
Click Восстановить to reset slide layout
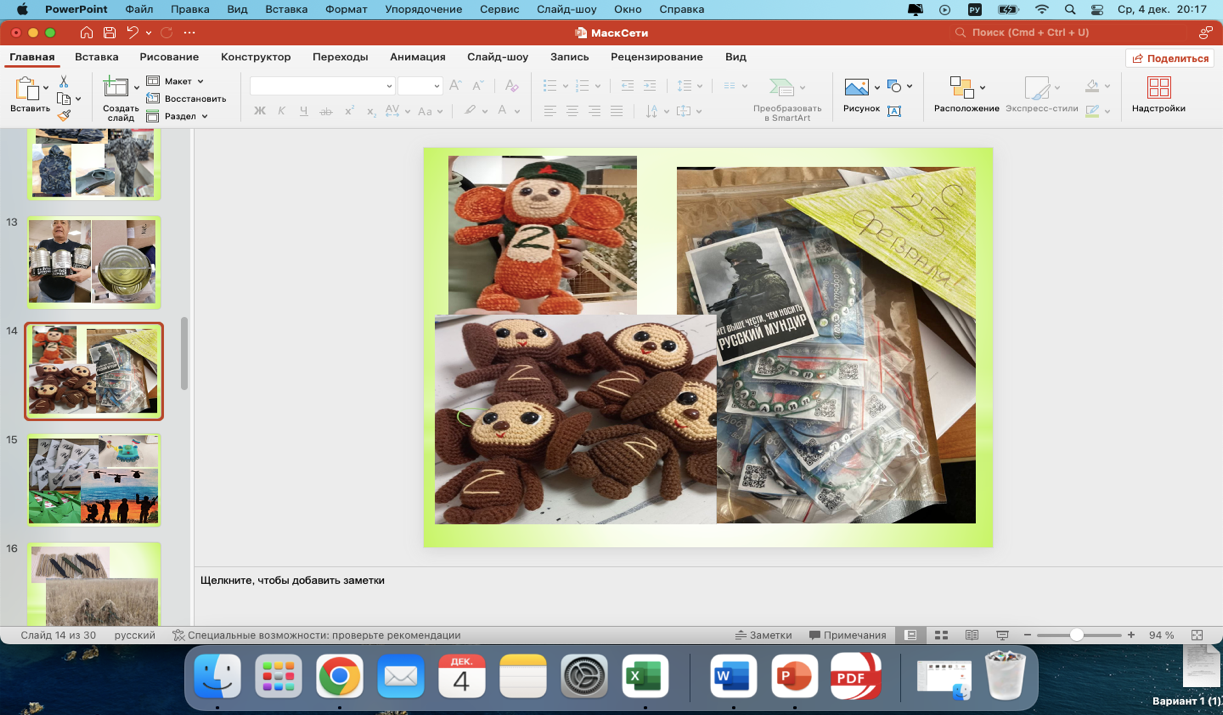pyautogui.click(x=187, y=99)
